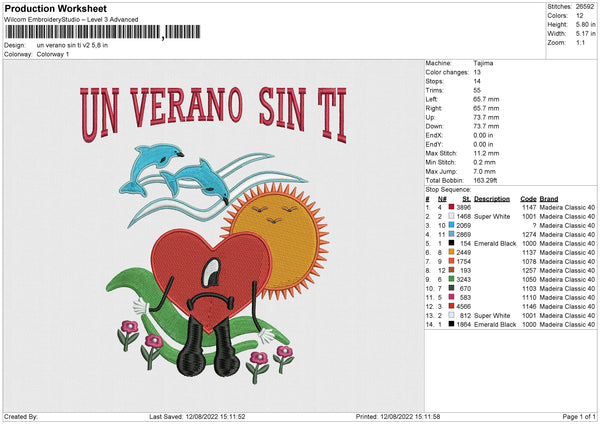Screen dimensions: 600x424
Task: Click thread code 1110
Action: click(529, 297)
